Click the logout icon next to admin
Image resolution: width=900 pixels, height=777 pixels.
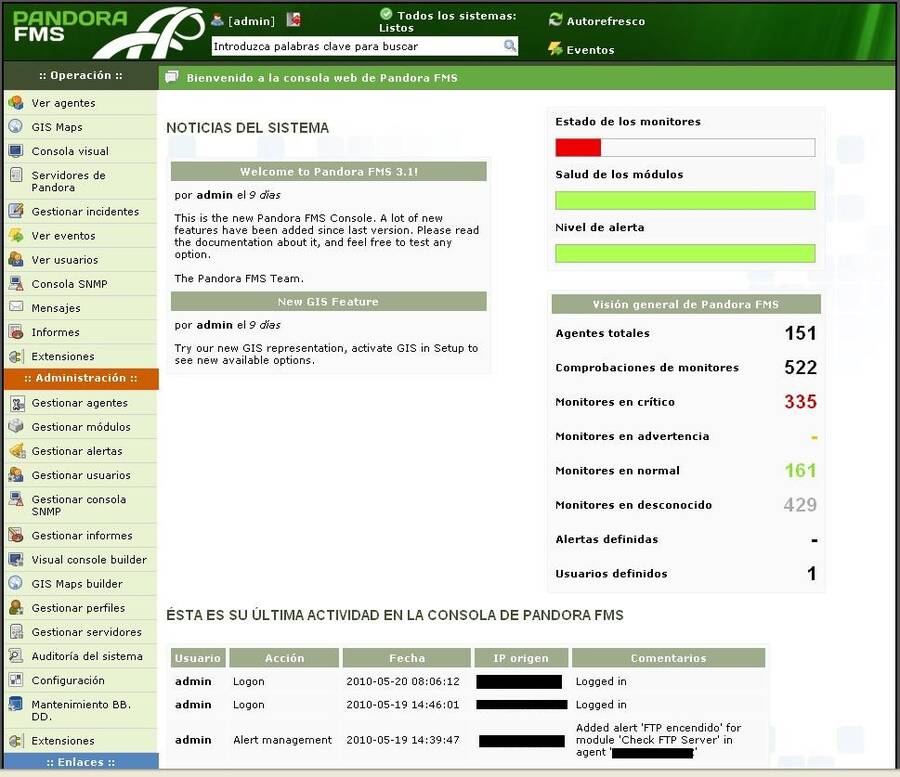[x=293, y=20]
